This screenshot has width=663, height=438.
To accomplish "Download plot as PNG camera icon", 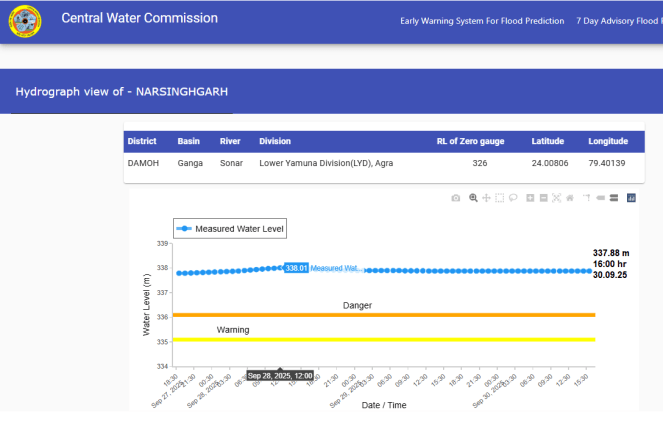I will (456, 198).
